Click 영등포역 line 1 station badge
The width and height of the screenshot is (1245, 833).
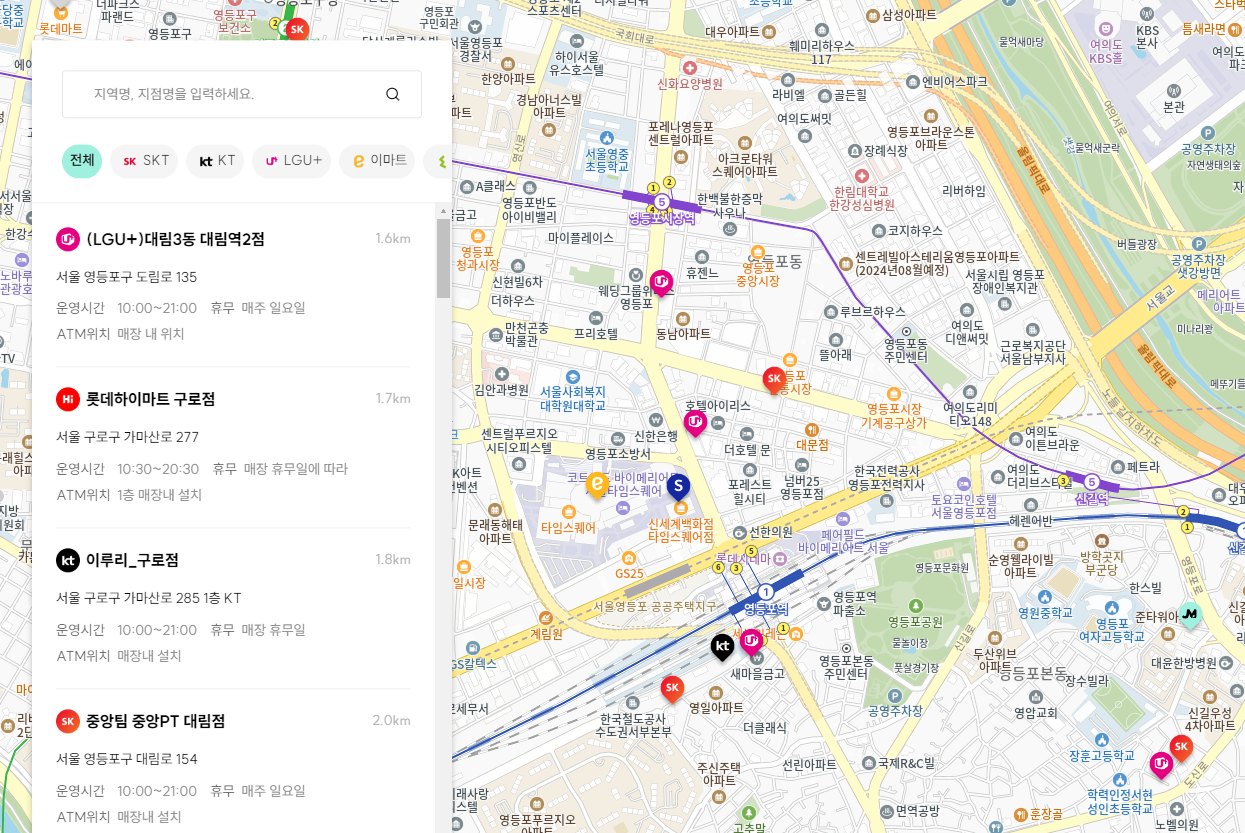(x=766, y=592)
